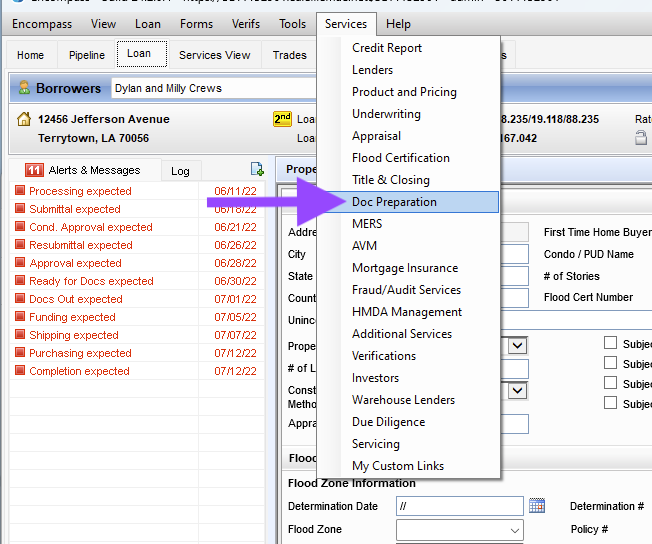The width and height of the screenshot is (652, 544).
Task: Switch to the Pipeline tab
Action: click(86, 55)
